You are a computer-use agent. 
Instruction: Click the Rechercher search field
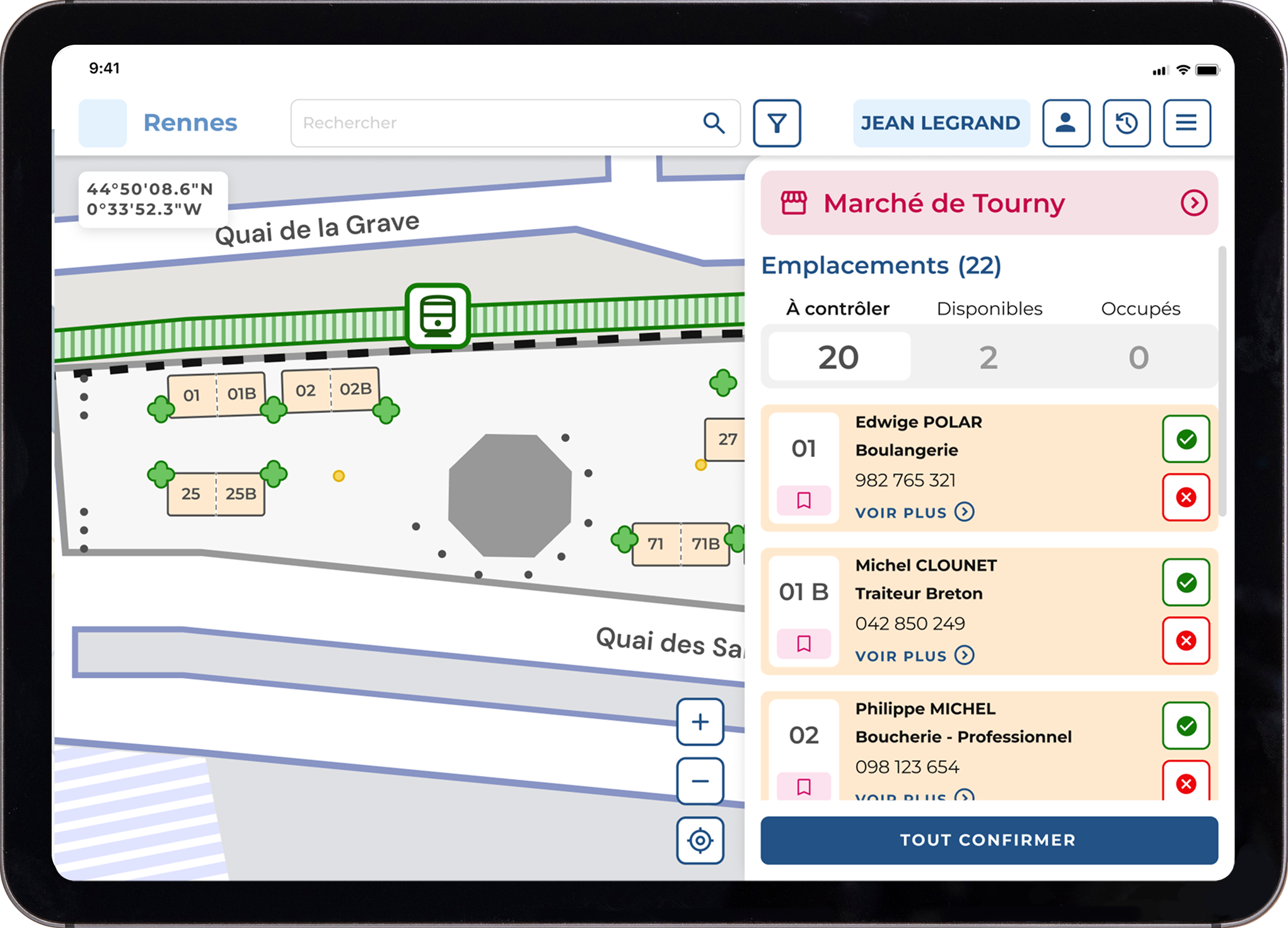click(x=492, y=123)
